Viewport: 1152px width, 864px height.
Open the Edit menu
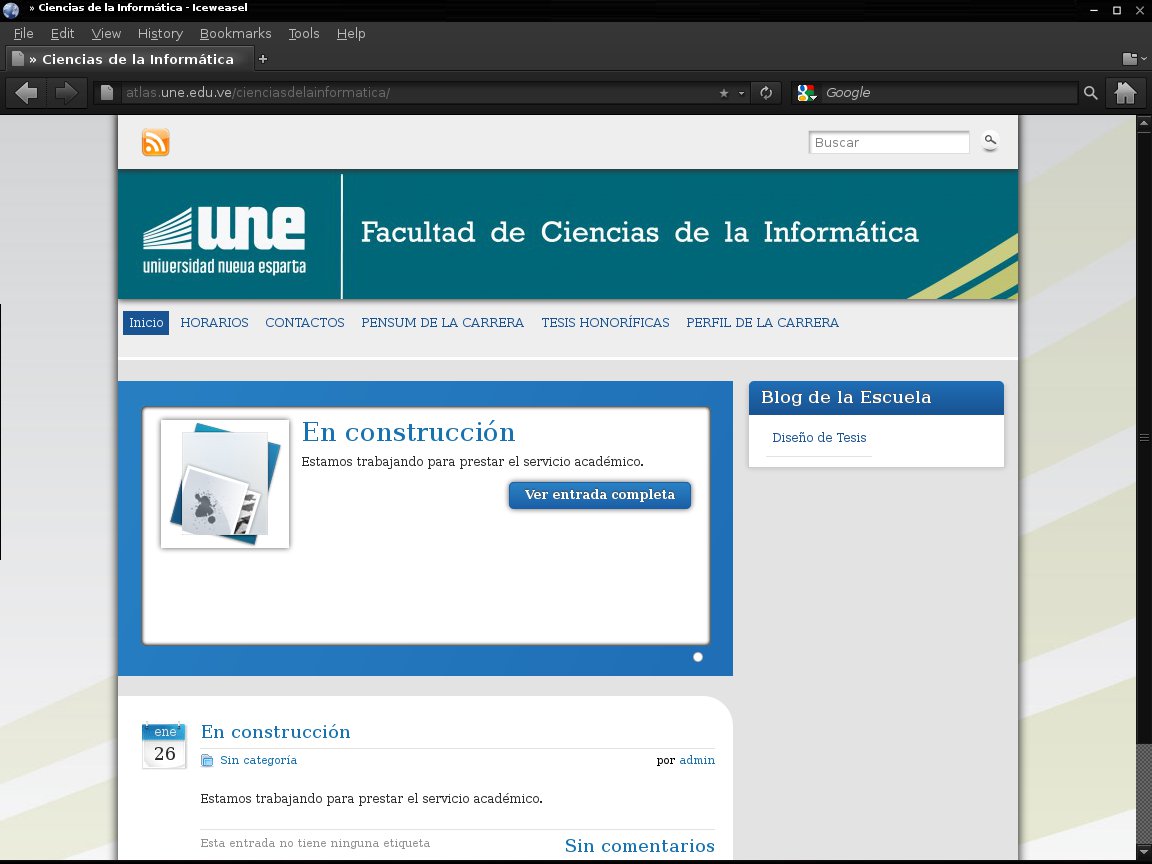62,34
